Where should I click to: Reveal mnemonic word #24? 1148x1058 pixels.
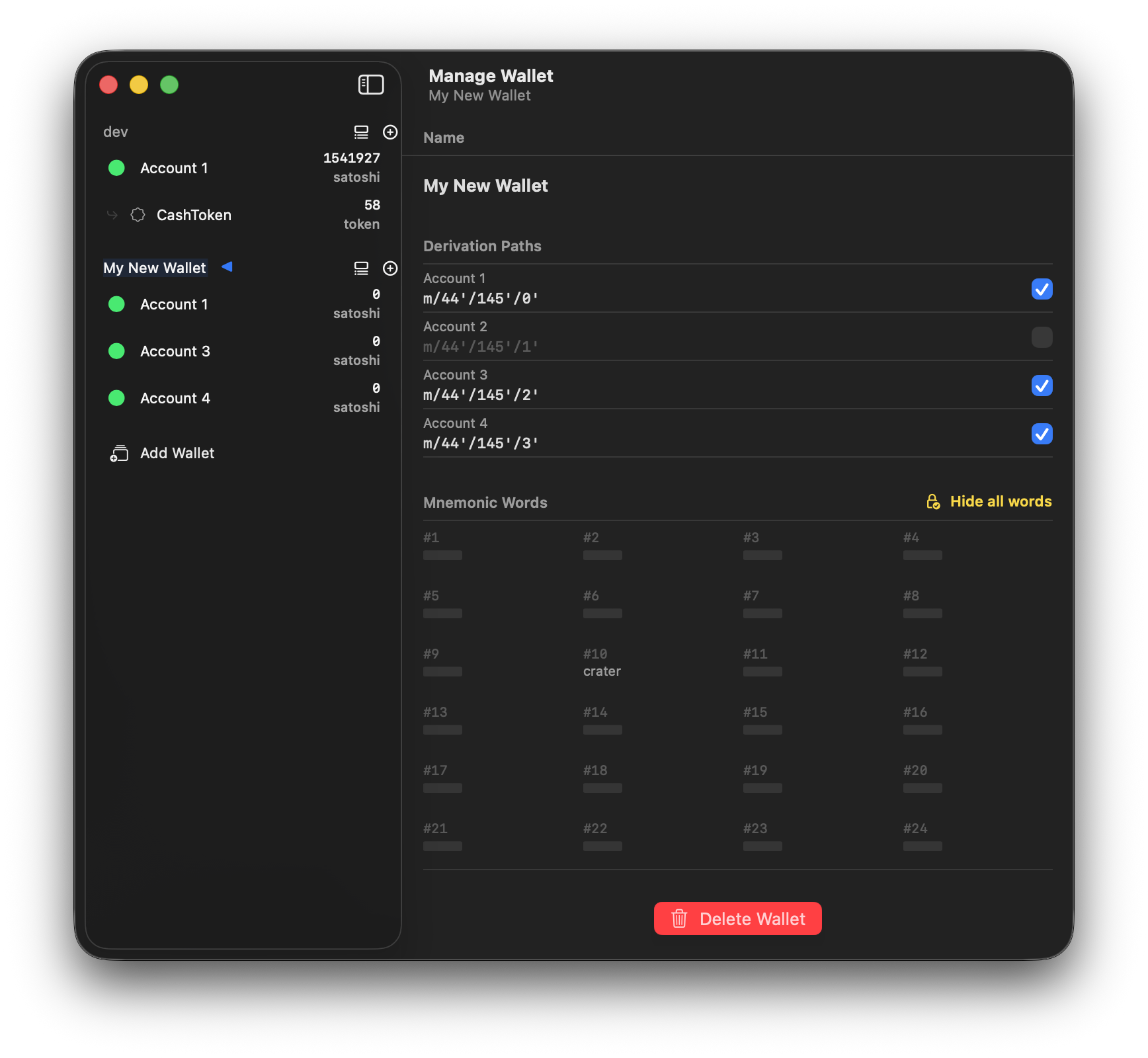pyautogui.click(x=922, y=846)
